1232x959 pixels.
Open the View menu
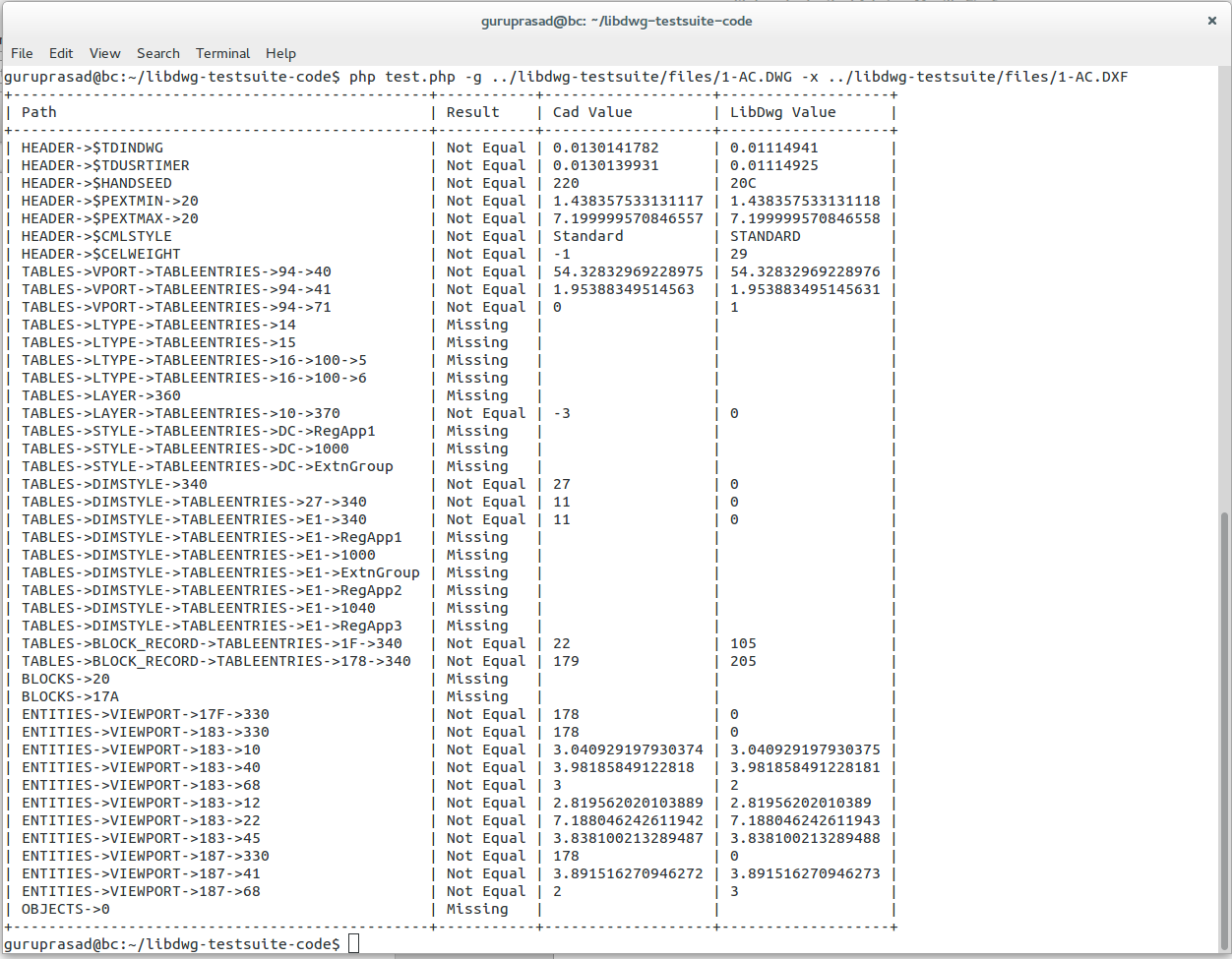pyautogui.click(x=104, y=53)
